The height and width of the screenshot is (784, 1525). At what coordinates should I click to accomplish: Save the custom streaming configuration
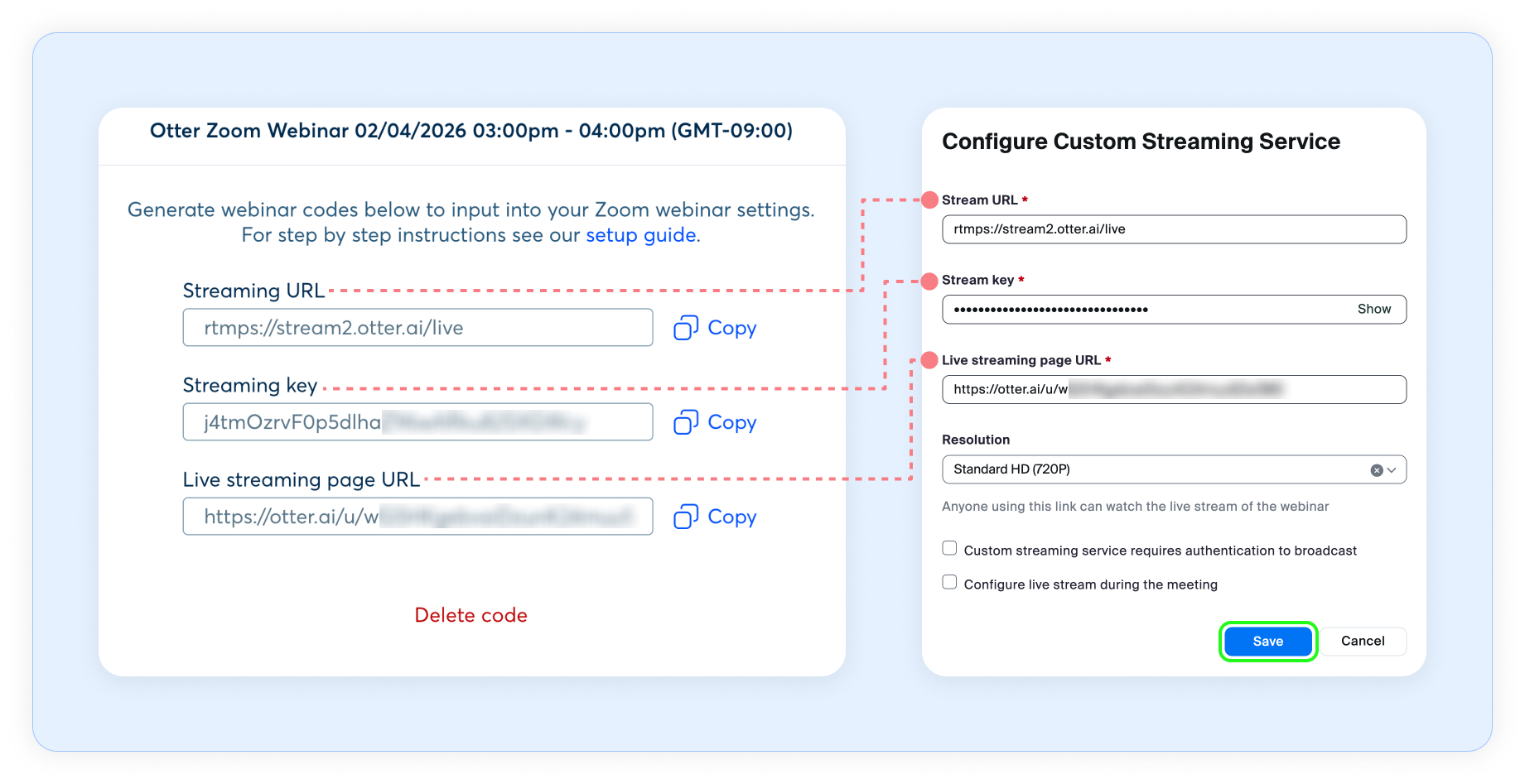[x=1267, y=642]
